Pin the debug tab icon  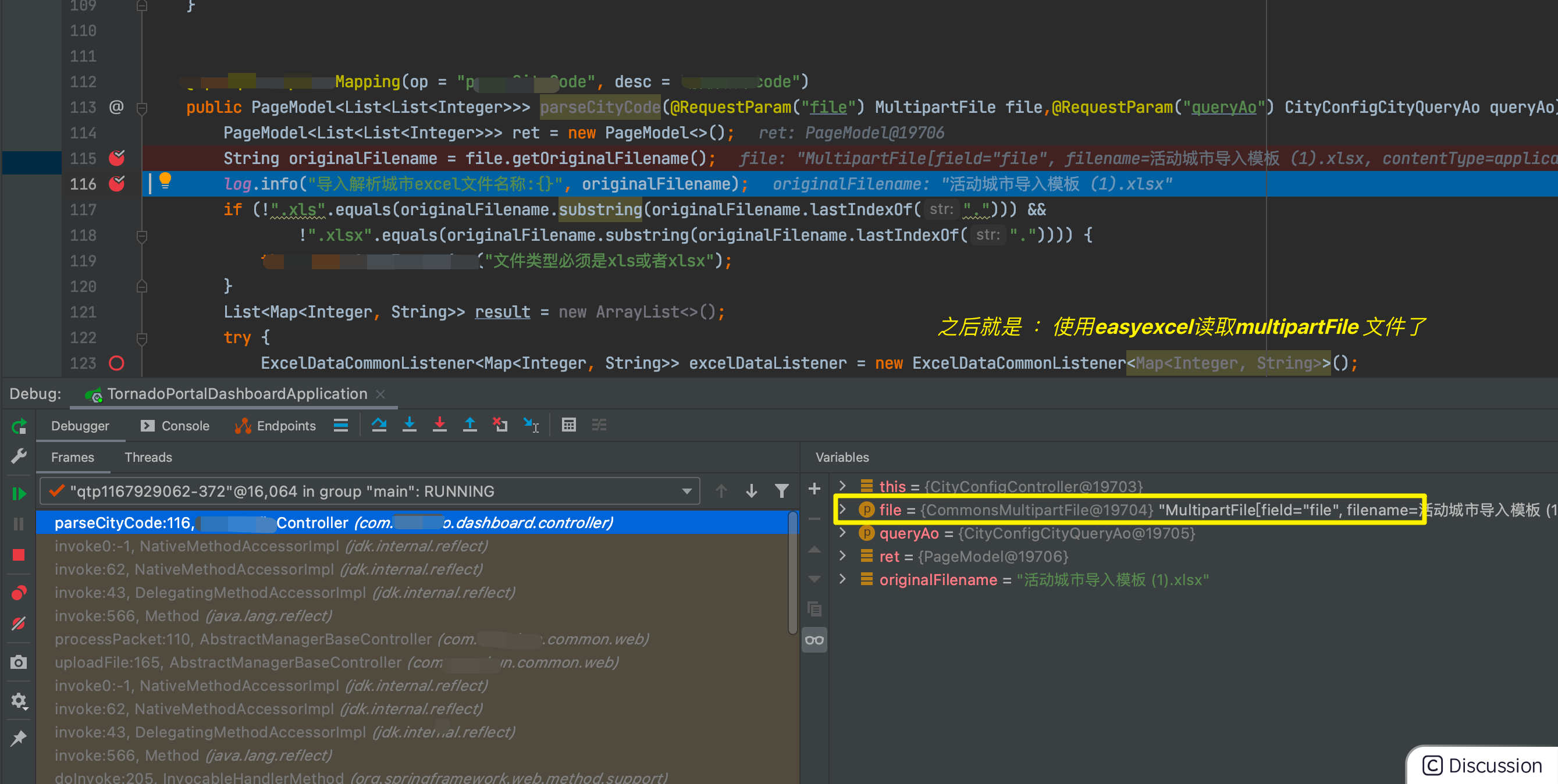point(19,738)
